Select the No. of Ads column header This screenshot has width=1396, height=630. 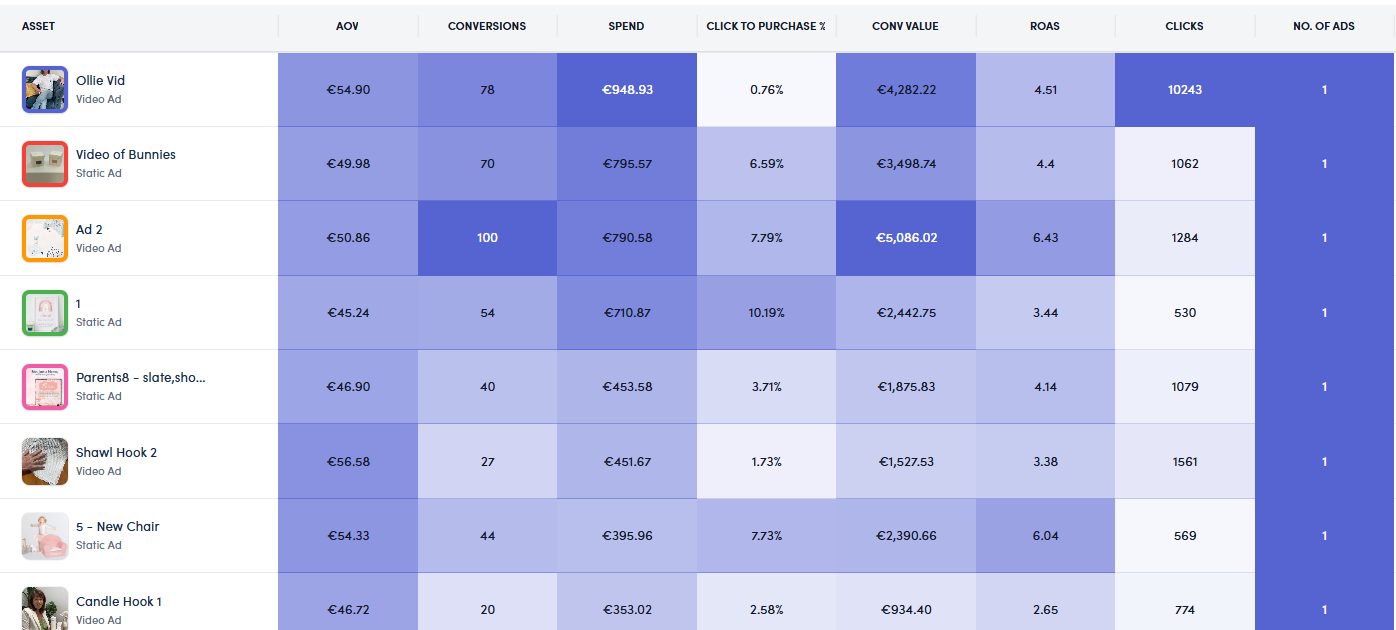1324,26
